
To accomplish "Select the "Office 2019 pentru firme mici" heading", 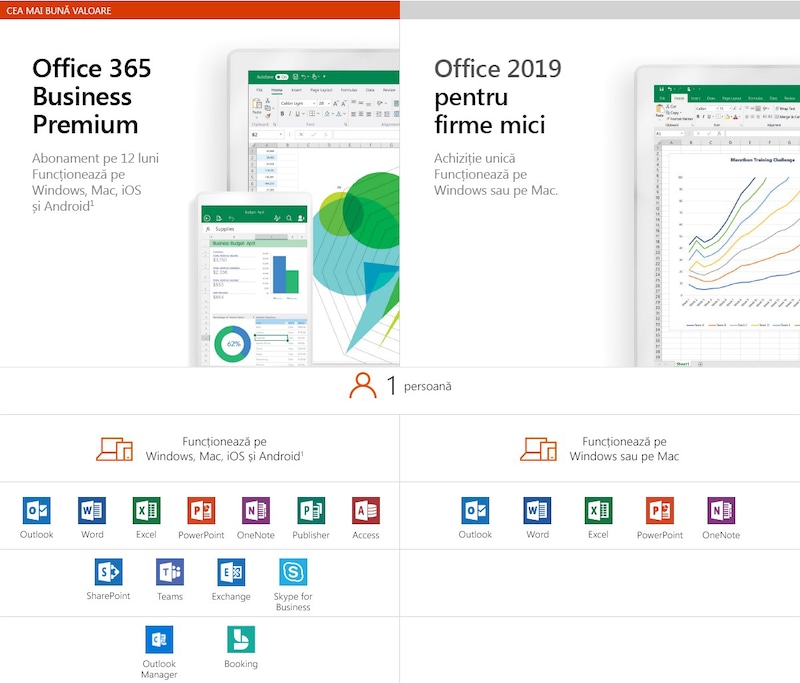I will point(497,96).
